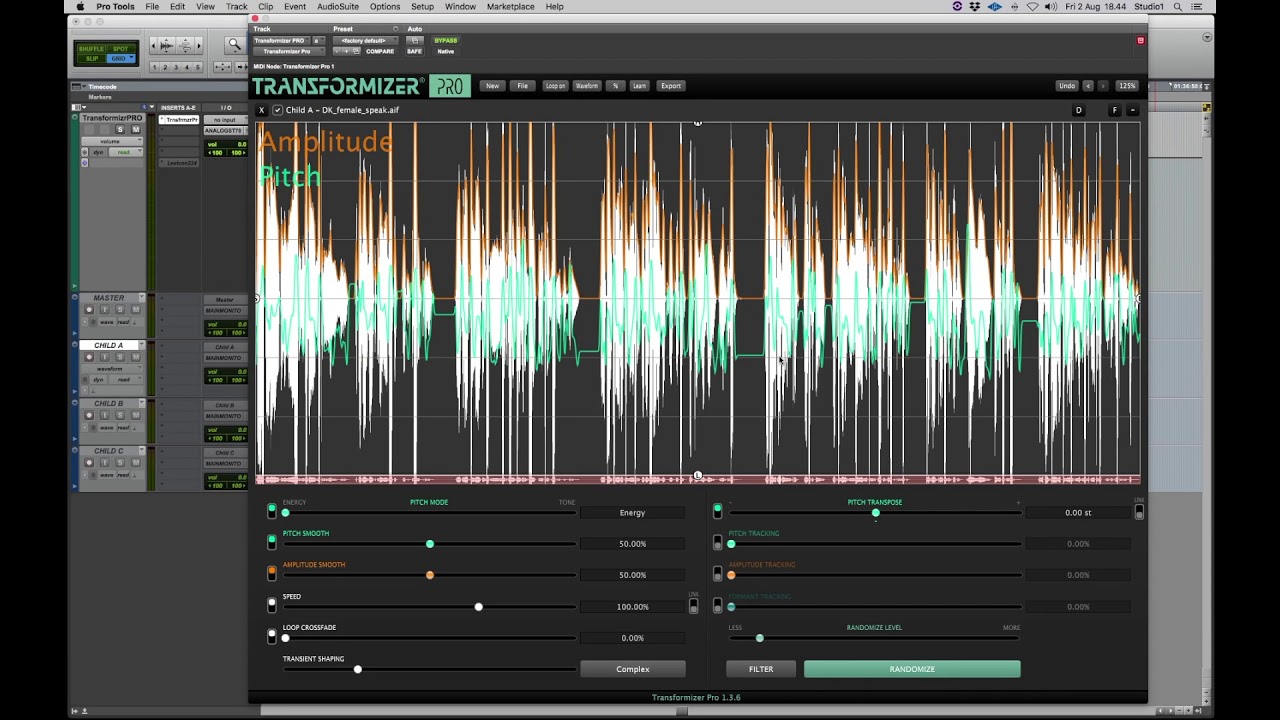The height and width of the screenshot is (720, 1280).
Task: Open the insert position 'a' dropdown
Action: [x=317, y=41]
